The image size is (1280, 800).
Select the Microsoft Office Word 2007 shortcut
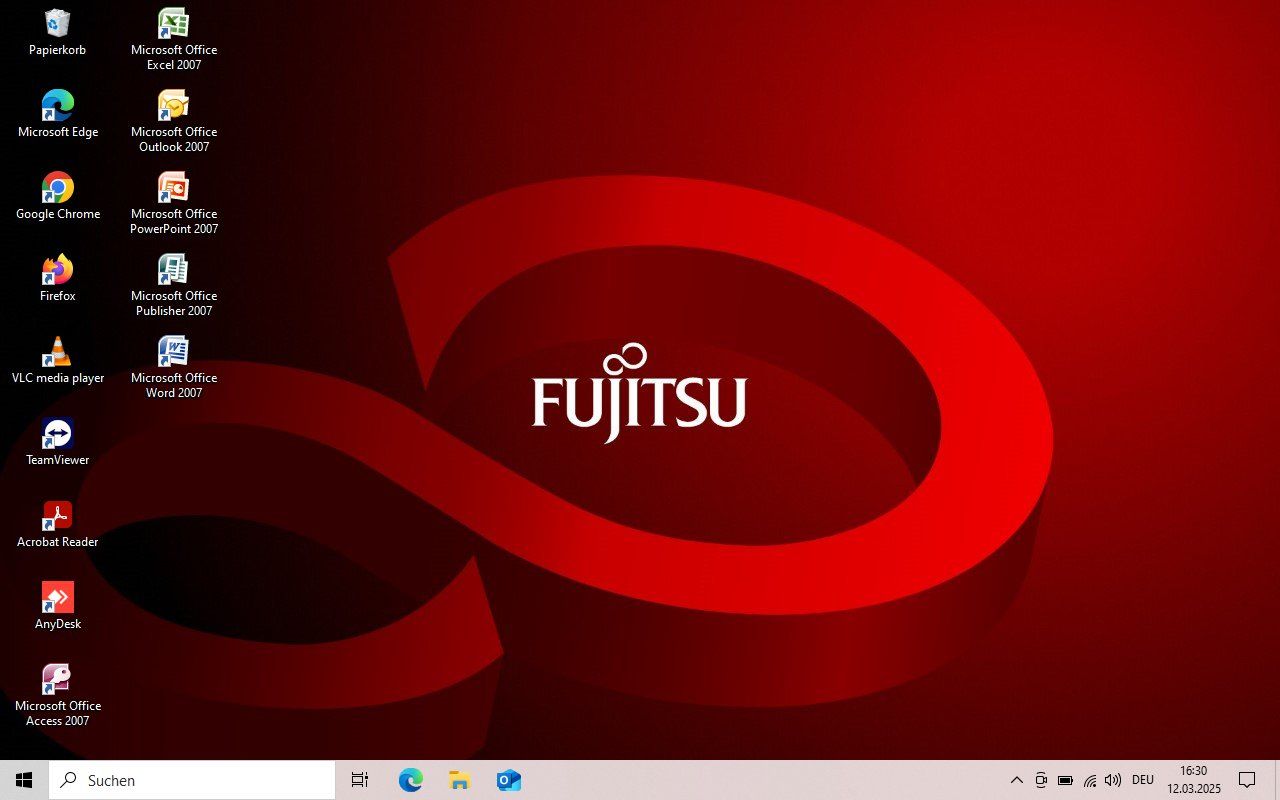(174, 367)
